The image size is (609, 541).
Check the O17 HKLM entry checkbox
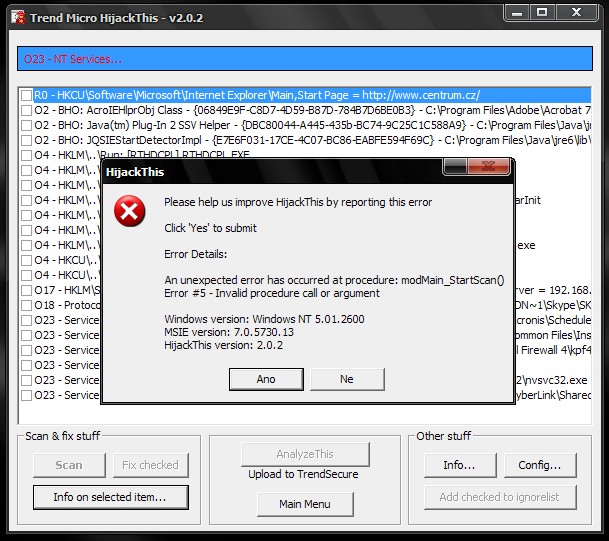pos(26,291)
